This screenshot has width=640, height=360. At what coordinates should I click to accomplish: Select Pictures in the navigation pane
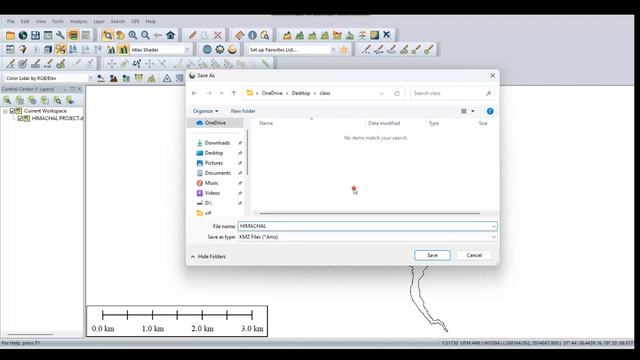pos(213,163)
